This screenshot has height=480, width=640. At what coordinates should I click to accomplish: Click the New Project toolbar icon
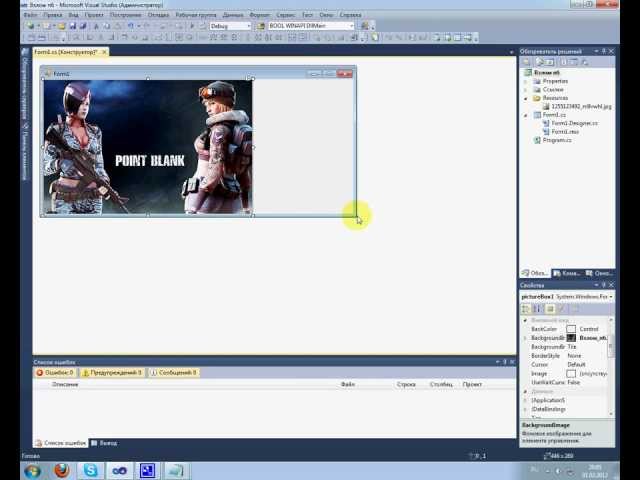tap(30, 26)
